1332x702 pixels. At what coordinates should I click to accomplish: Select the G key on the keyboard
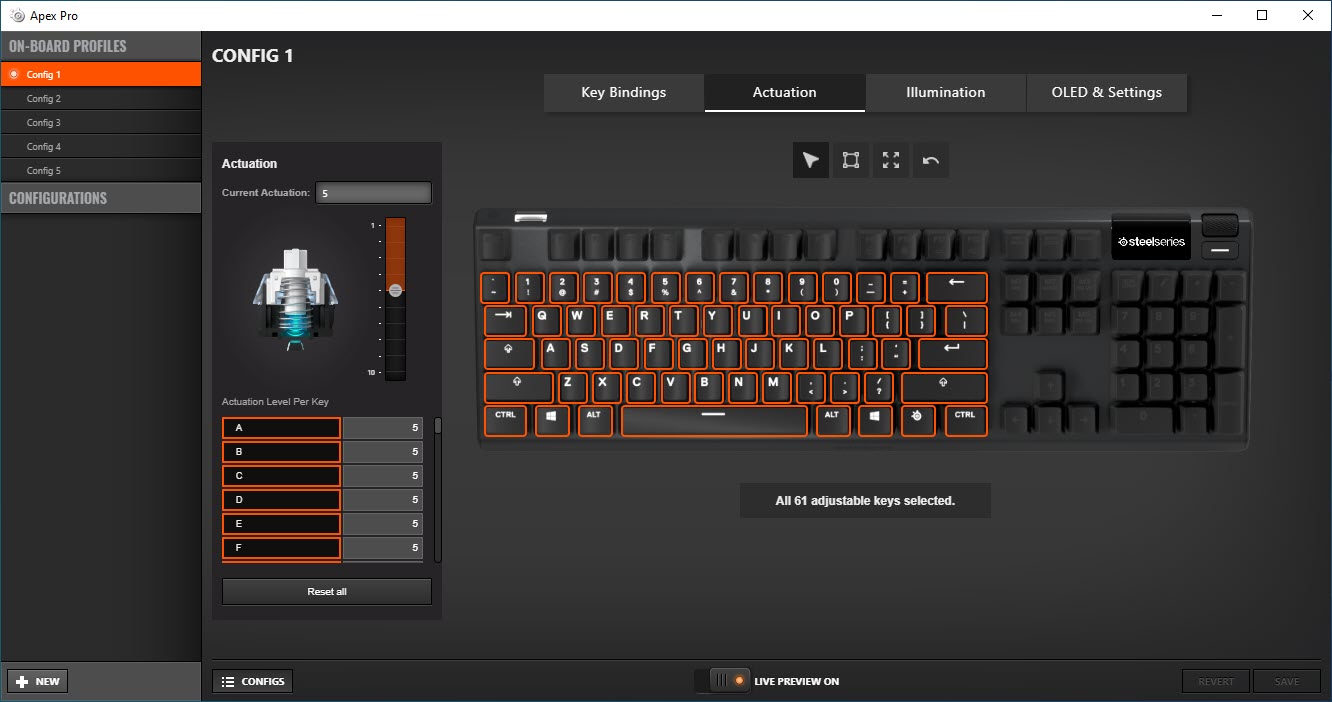click(x=691, y=354)
